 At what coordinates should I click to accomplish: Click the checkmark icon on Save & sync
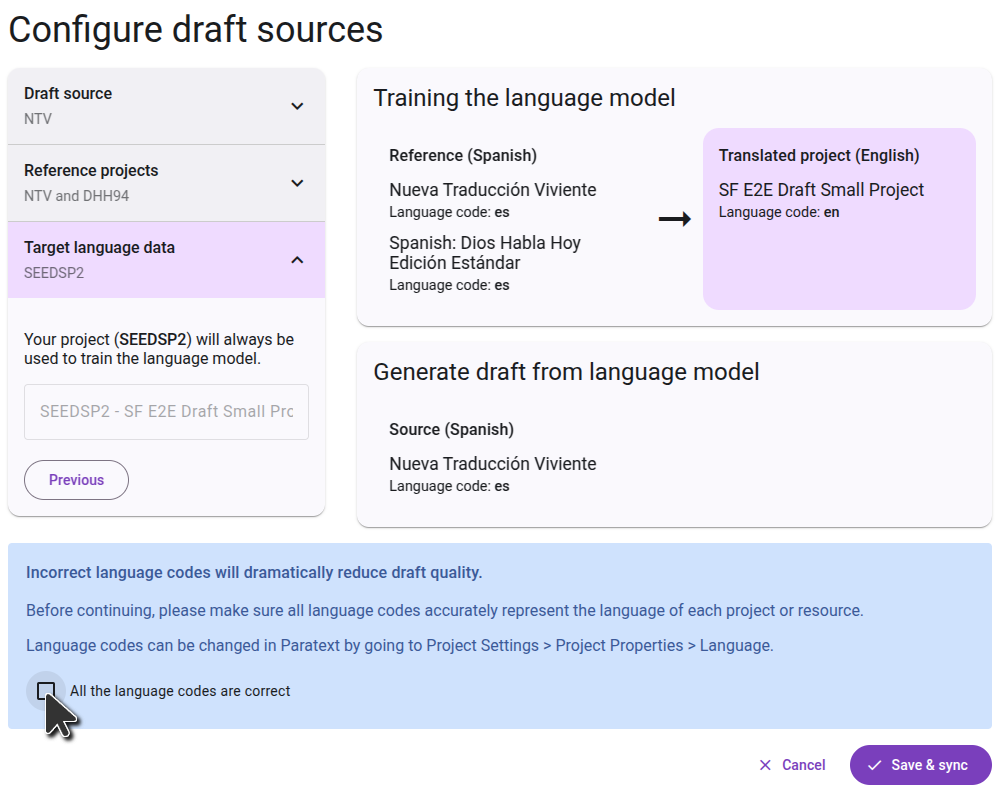tap(874, 765)
